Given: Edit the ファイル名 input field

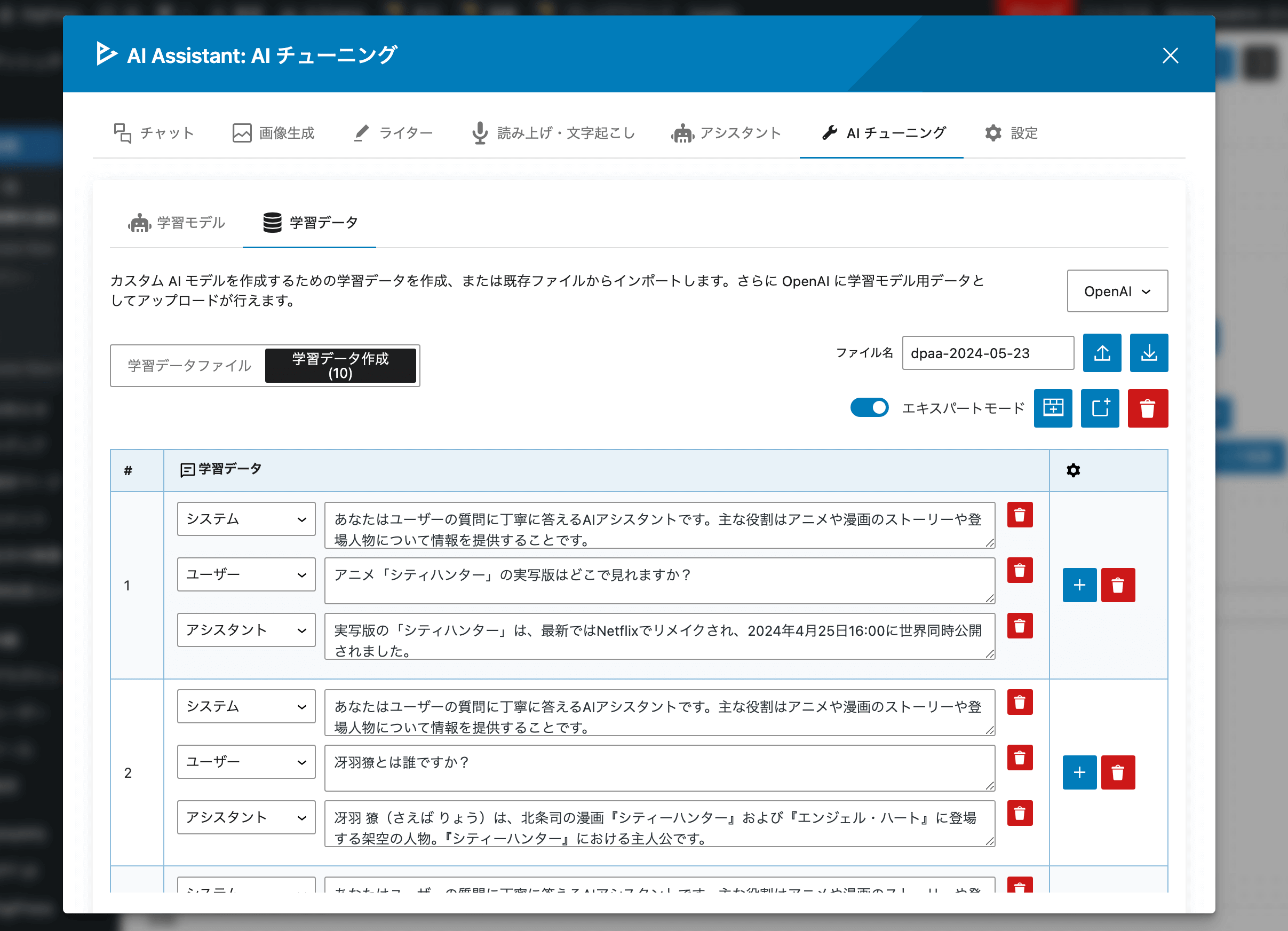Looking at the screenshot, I should pos(988,353).
